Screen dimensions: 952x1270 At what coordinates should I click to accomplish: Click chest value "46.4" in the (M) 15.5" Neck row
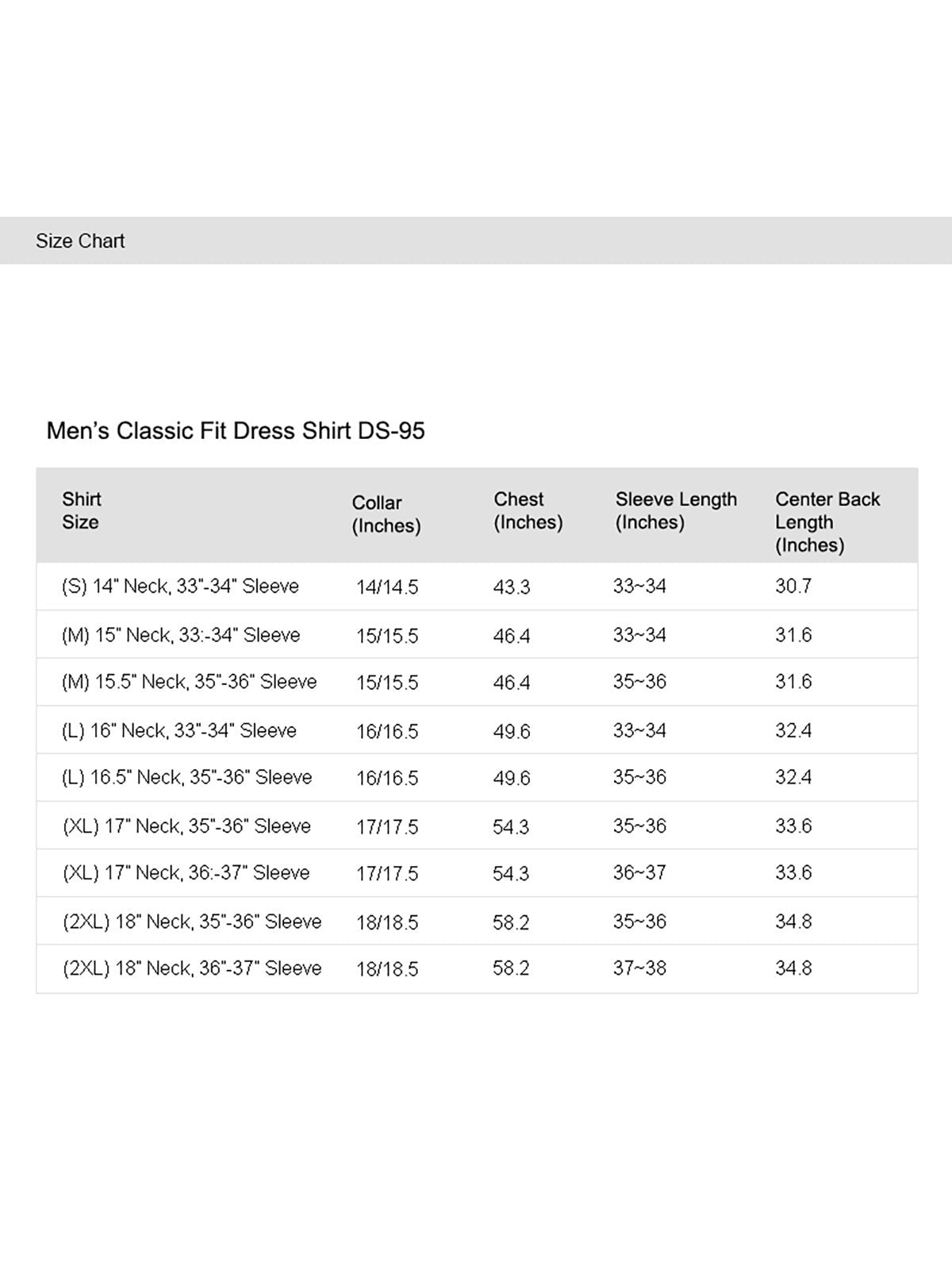point(512,683)
